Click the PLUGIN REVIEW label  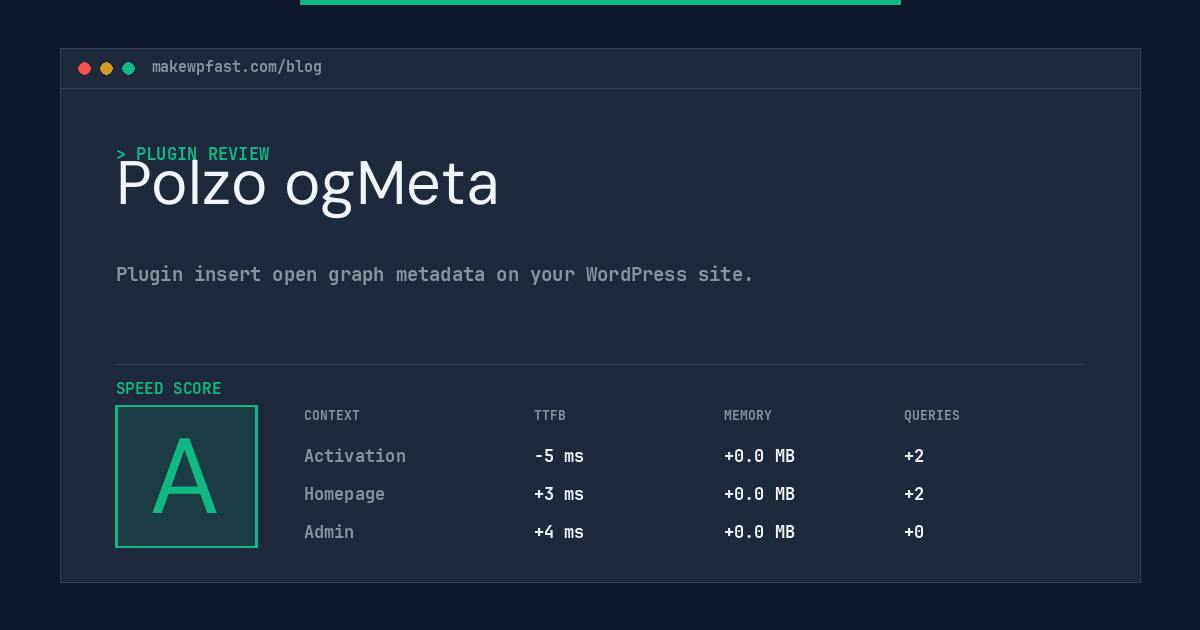click(x=193, y=154)
